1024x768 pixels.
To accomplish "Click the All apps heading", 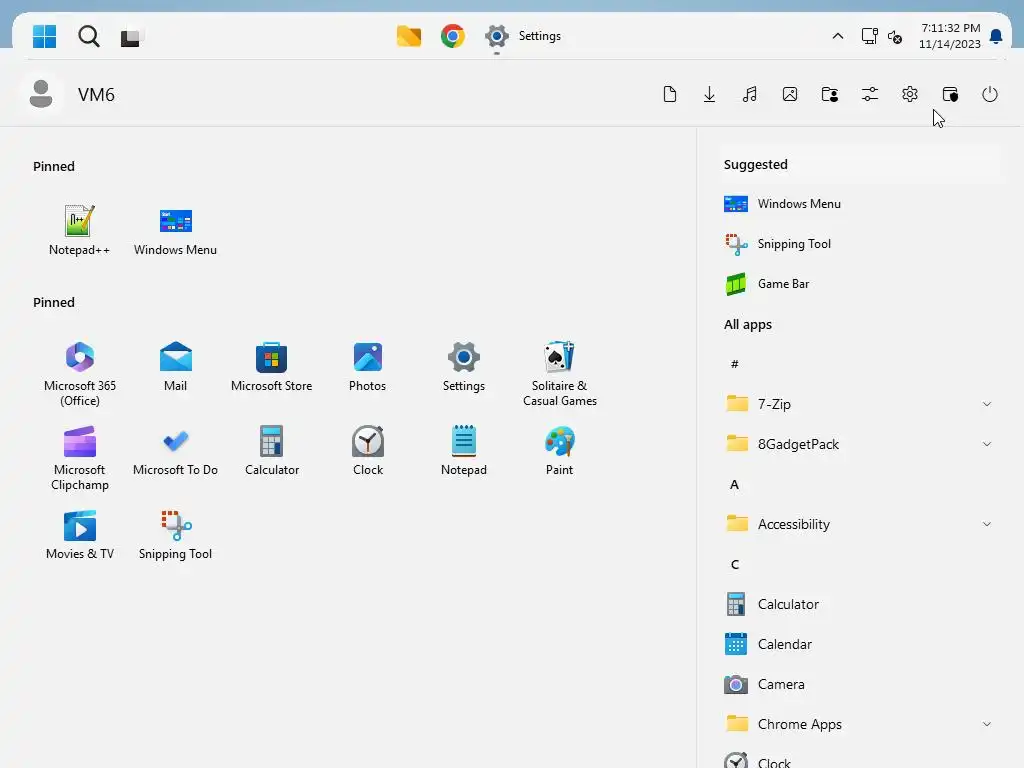I will click(748, 325).
